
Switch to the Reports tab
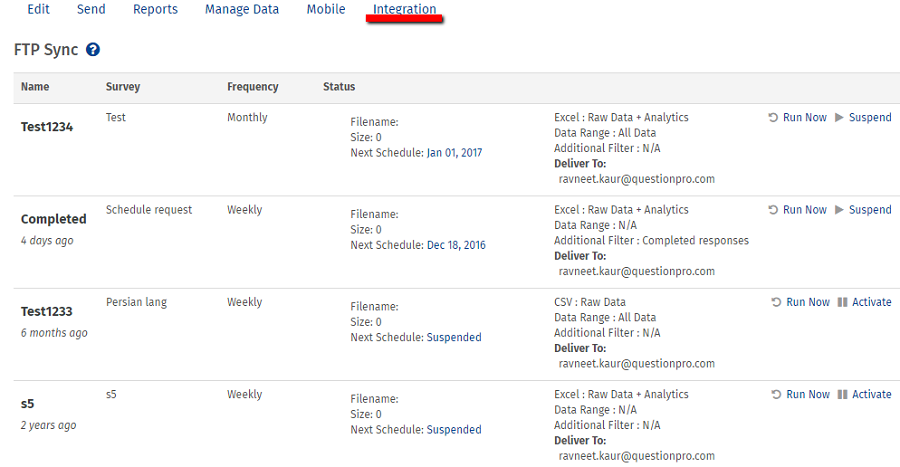click(155, 10)
